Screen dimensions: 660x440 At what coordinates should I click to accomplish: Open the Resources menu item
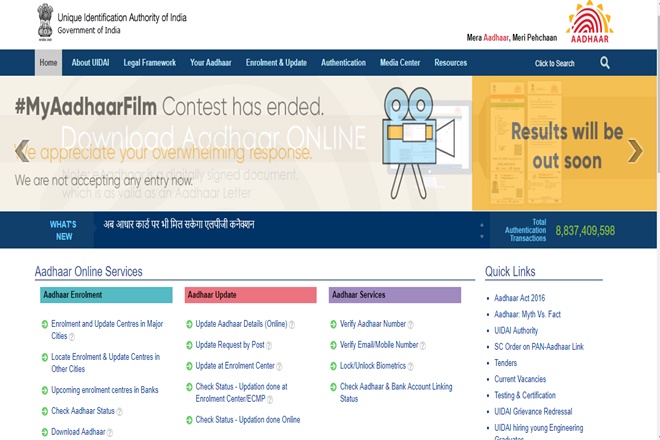click(x=451, y=63)
